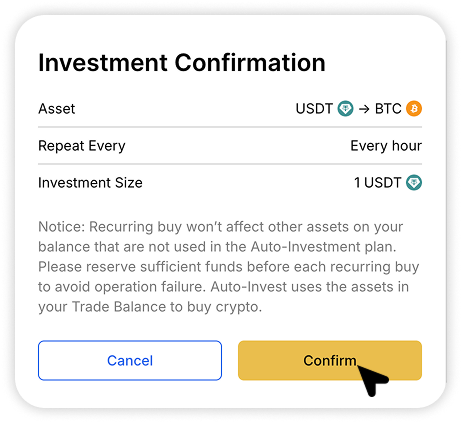
Task: Click the arrow between USDT and BTC
Action: pos(364,109)
